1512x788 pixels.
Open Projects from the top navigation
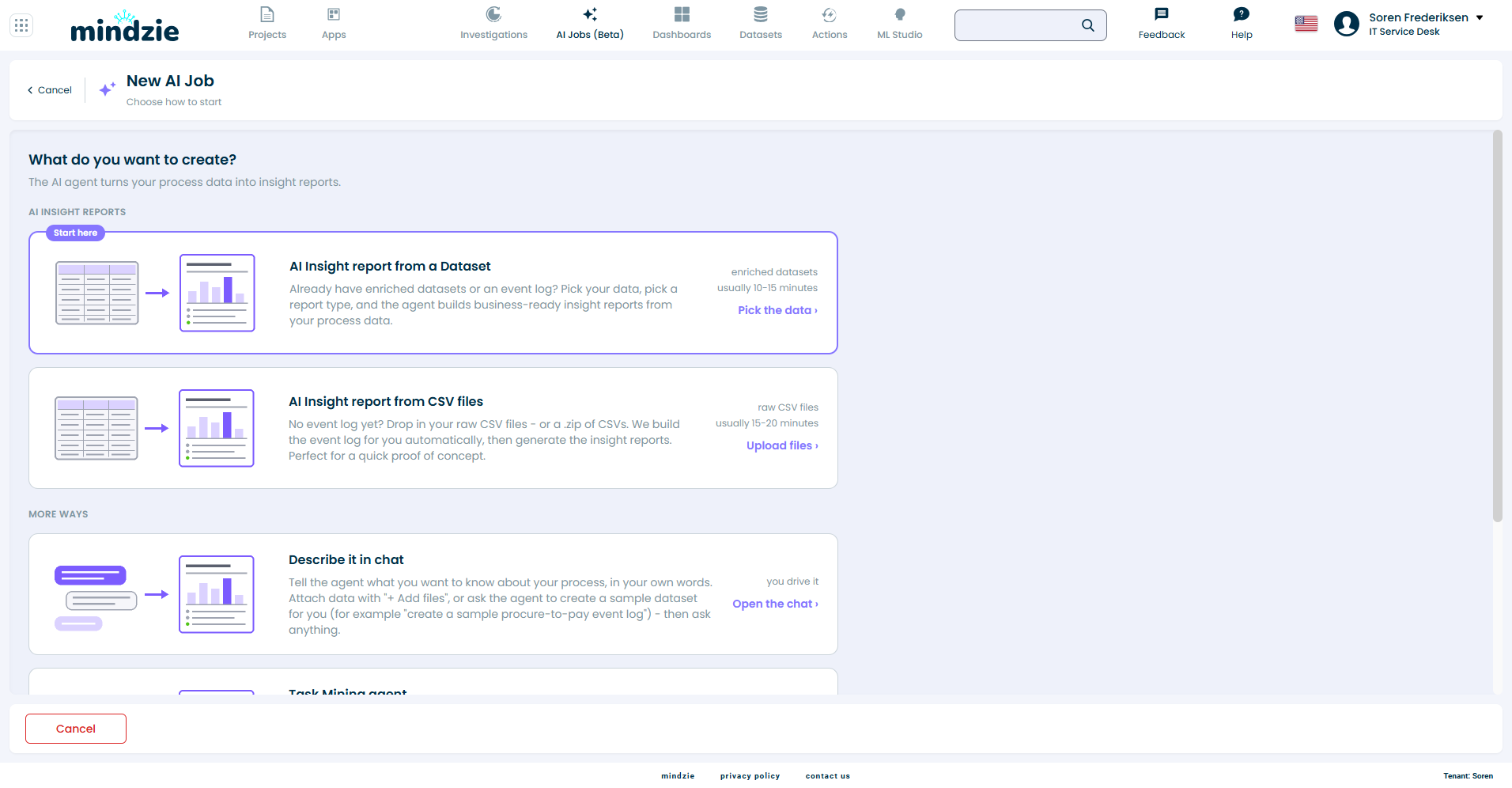pyautogui.click(x=267, y=35)
